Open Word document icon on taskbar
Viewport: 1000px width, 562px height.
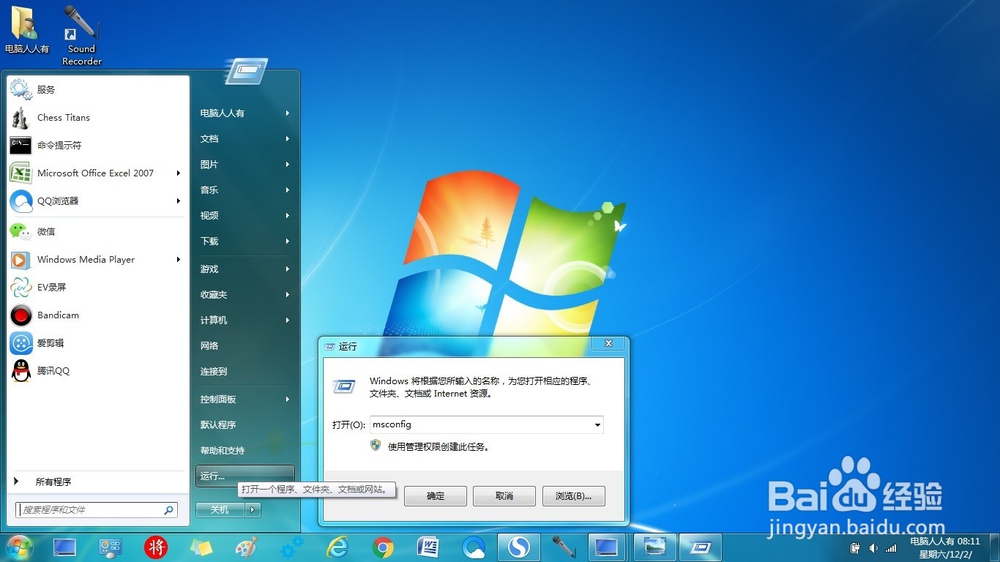coord(428,547)
